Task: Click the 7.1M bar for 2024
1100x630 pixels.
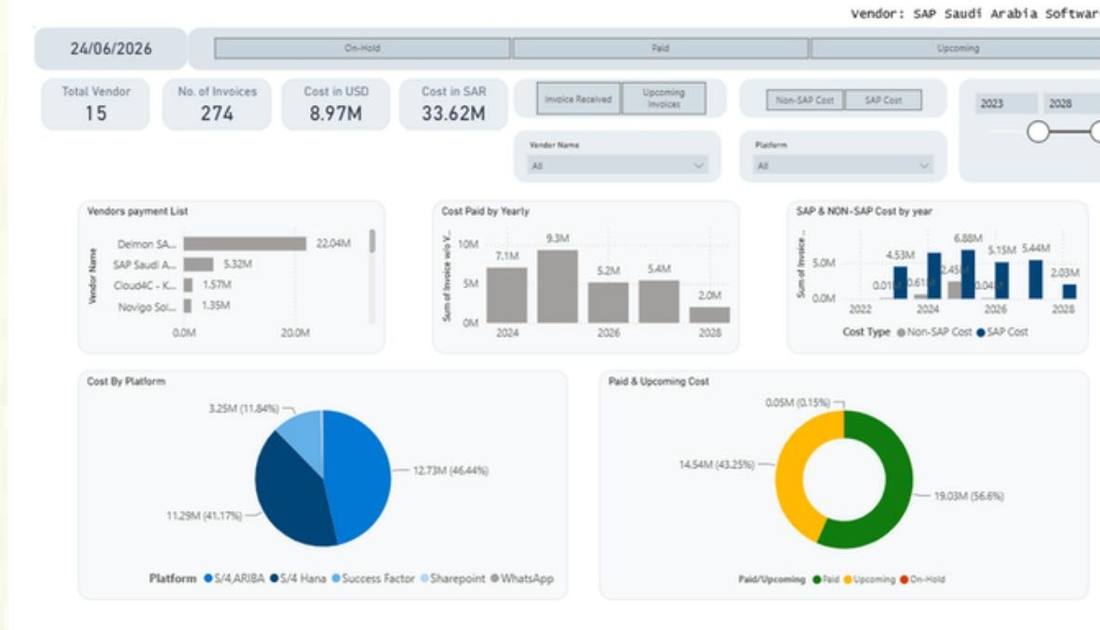Action: point(507,295)
